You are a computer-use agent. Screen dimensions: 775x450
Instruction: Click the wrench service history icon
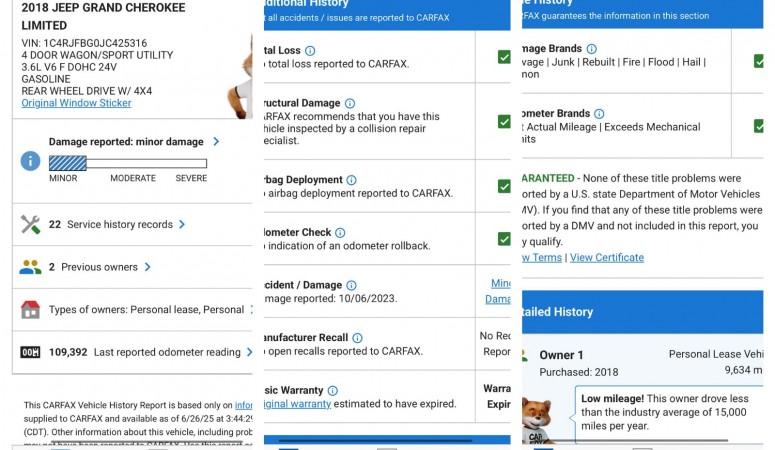(30, 225)
